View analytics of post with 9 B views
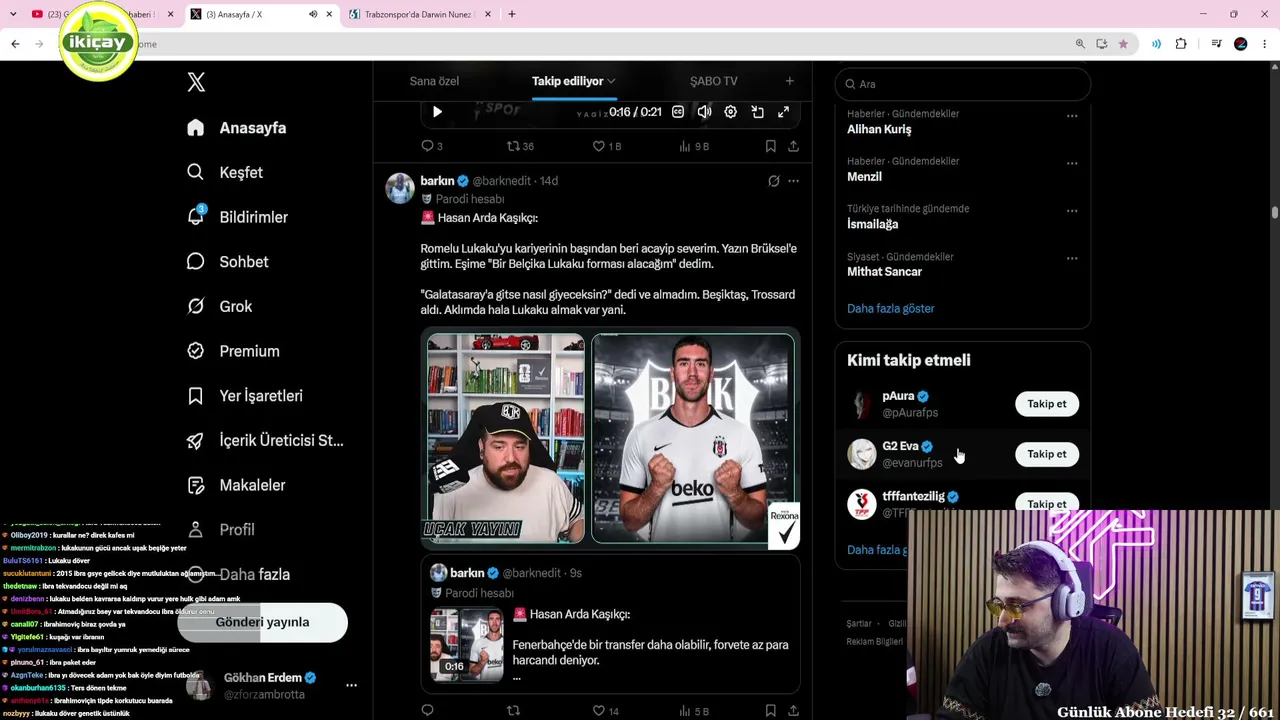This screenshot has height=720, width=1280. coord(694,146)
